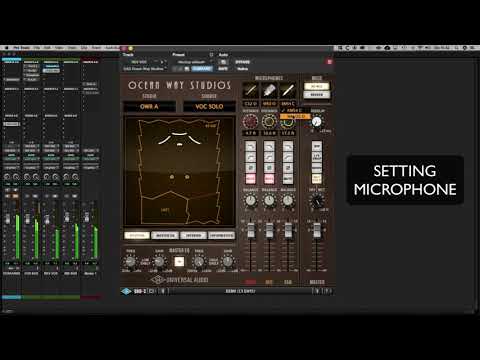Toggle Far mic low-cut filter button
This screenshot has width=480, height=360.
pyautogui.click(x=288, y=157)
